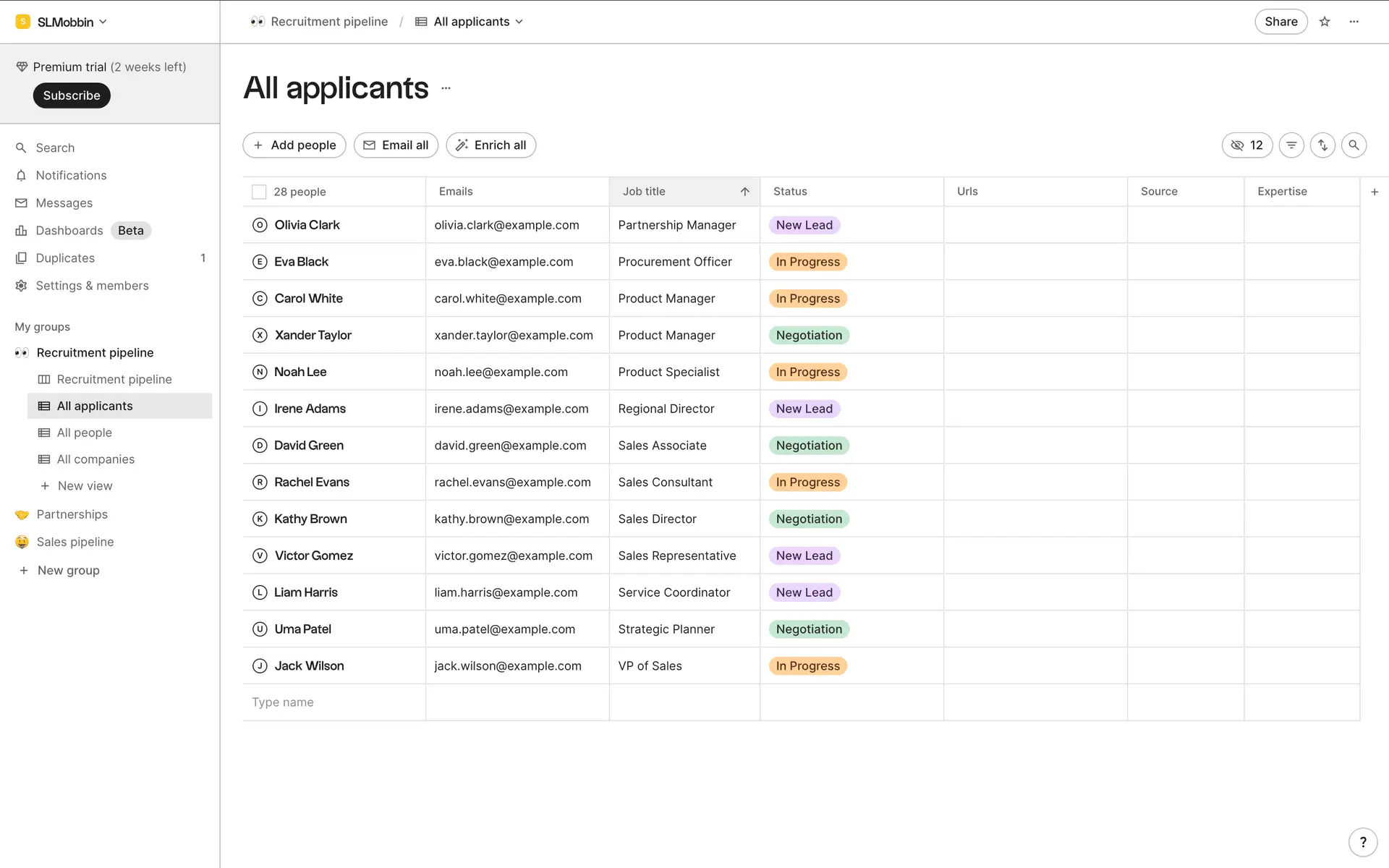Open the Dashboards menu item
This screenshot has height=868, width=1389.
[69, 231]
